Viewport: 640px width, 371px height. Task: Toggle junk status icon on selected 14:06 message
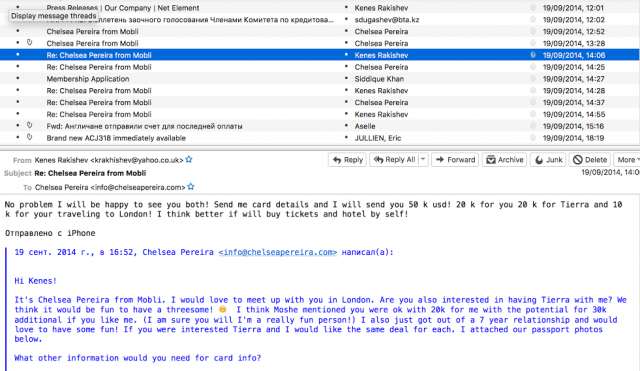pyautogui.click(x=533, y=55)
